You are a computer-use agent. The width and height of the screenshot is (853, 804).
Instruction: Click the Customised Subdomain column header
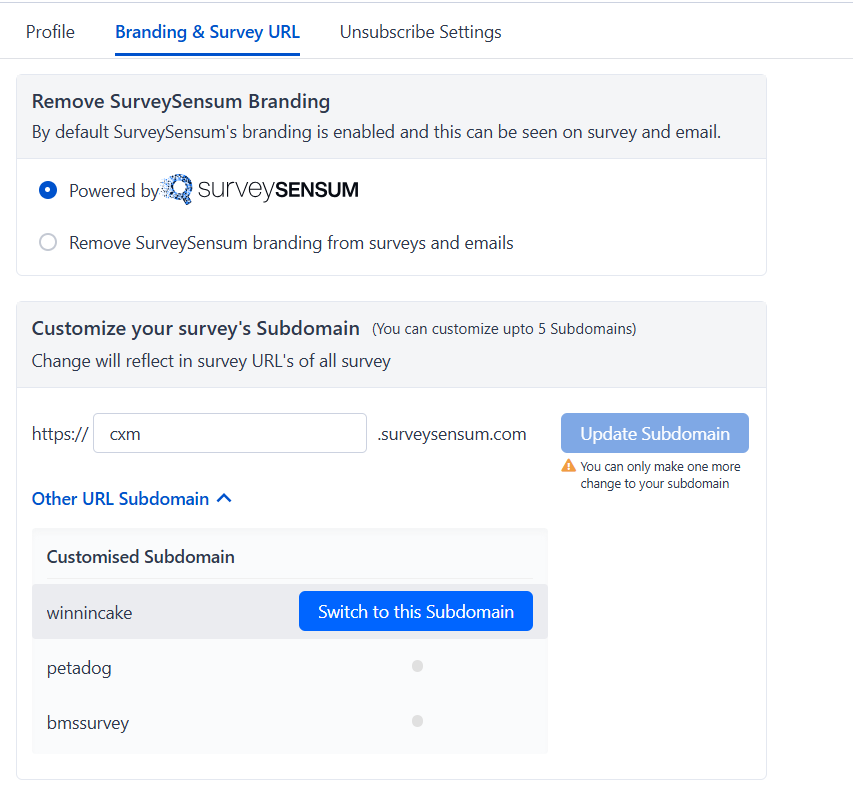point(141,557)
